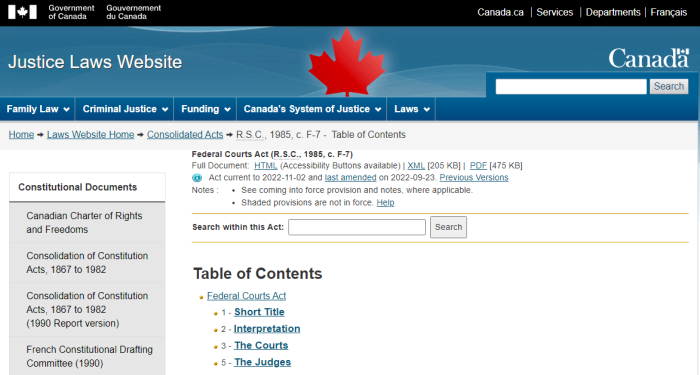Screen dimensions: 700x375
Task: Switch language to Français
Action: coord(668,12)
